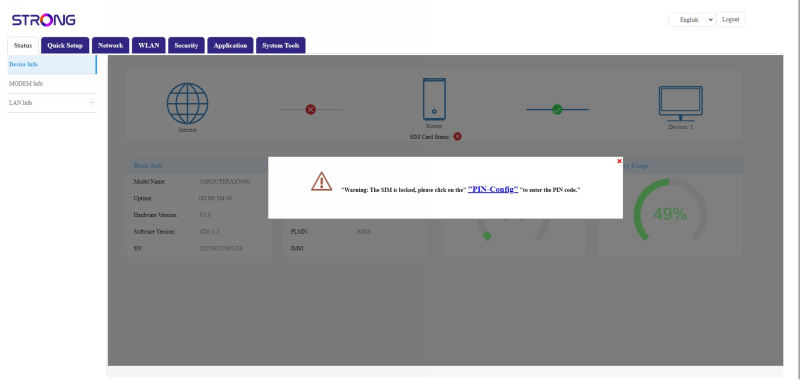Open the System Tools tab
Image resolution: width=800 pixels, height=380 pixels.
click(281, 45)
